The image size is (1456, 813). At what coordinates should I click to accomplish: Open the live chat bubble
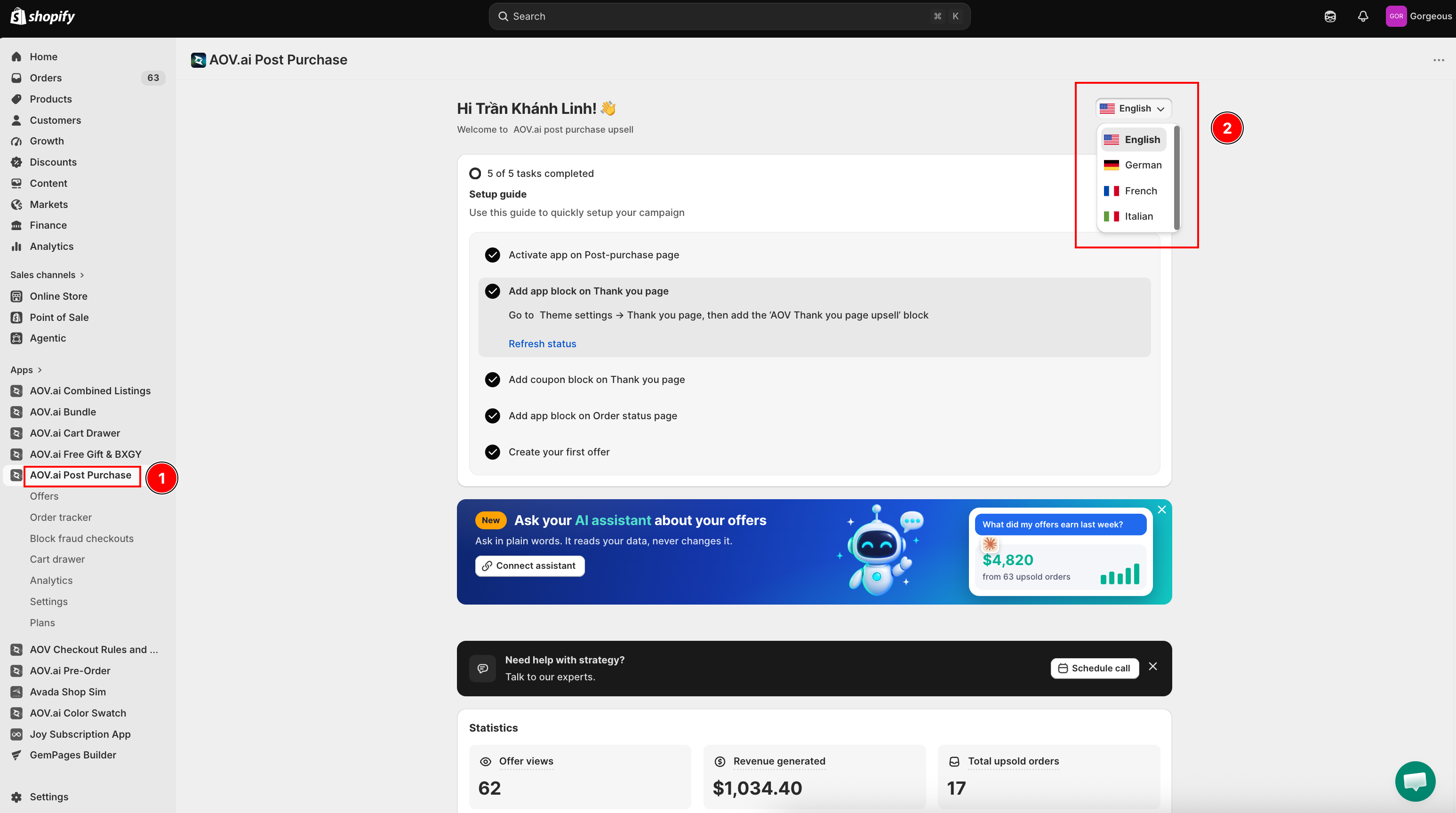click(1415, 781)
